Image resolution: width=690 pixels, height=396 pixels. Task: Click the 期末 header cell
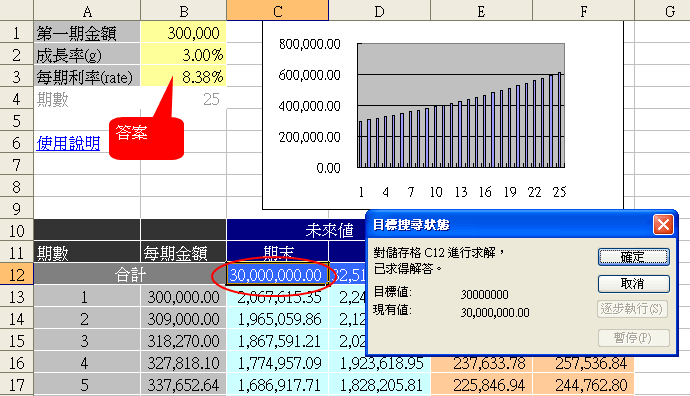[278, 253]
